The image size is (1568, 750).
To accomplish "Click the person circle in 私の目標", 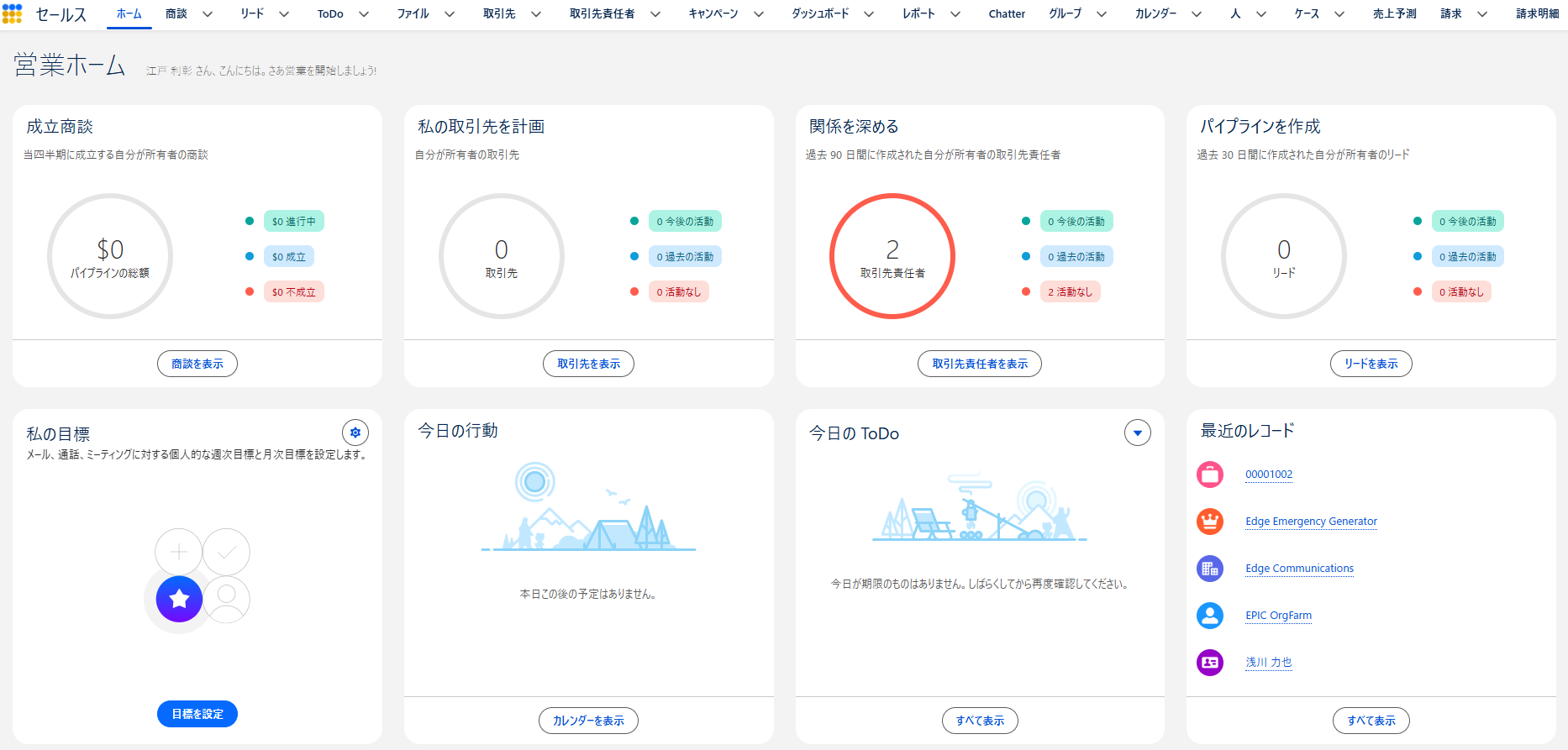I will click(226, 599).
